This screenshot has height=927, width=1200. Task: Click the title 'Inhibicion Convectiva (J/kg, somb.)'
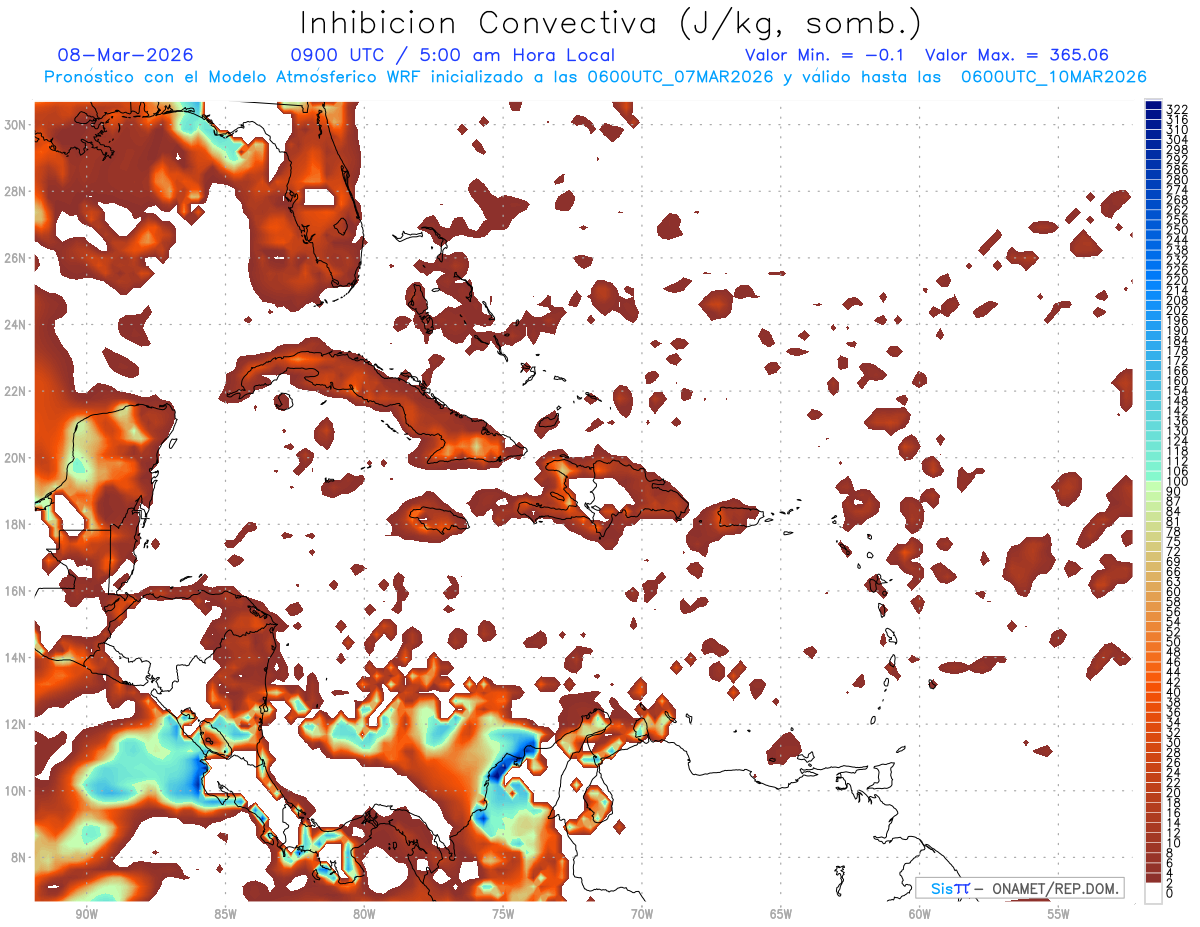point(611,23)
